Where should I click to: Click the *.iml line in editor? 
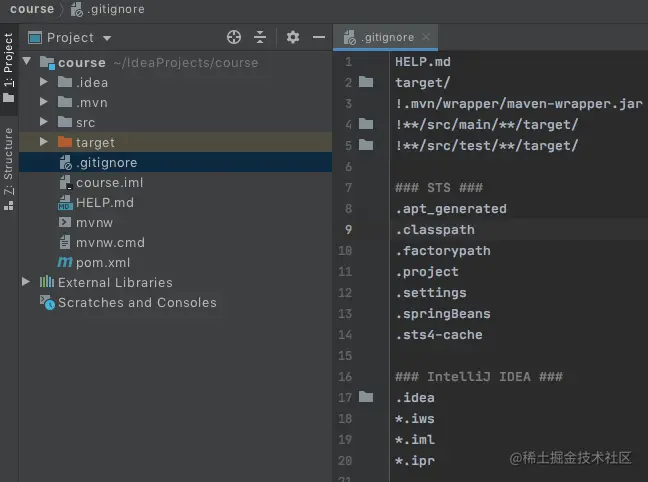tap(415, 440)
